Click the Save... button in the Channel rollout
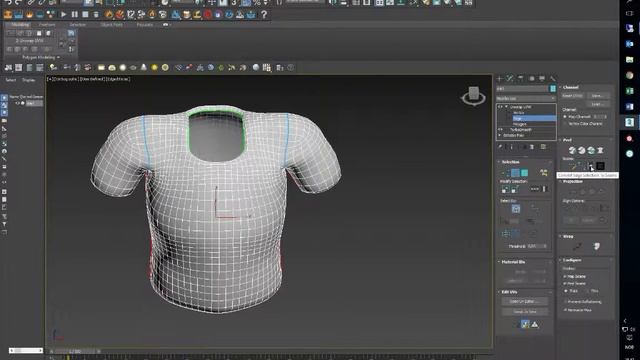This screenshot has height=360, width=640. pyautogui.click(x=598, y=96)
